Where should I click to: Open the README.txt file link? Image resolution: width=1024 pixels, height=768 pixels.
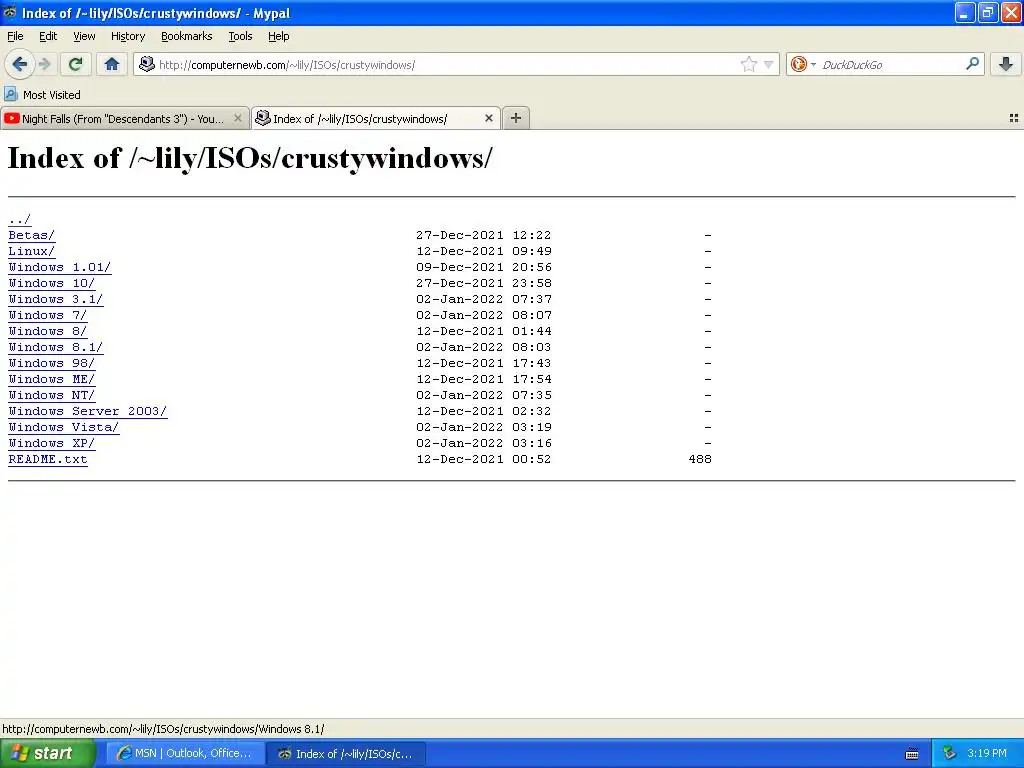pyautogui.click(x=48, y=459)
